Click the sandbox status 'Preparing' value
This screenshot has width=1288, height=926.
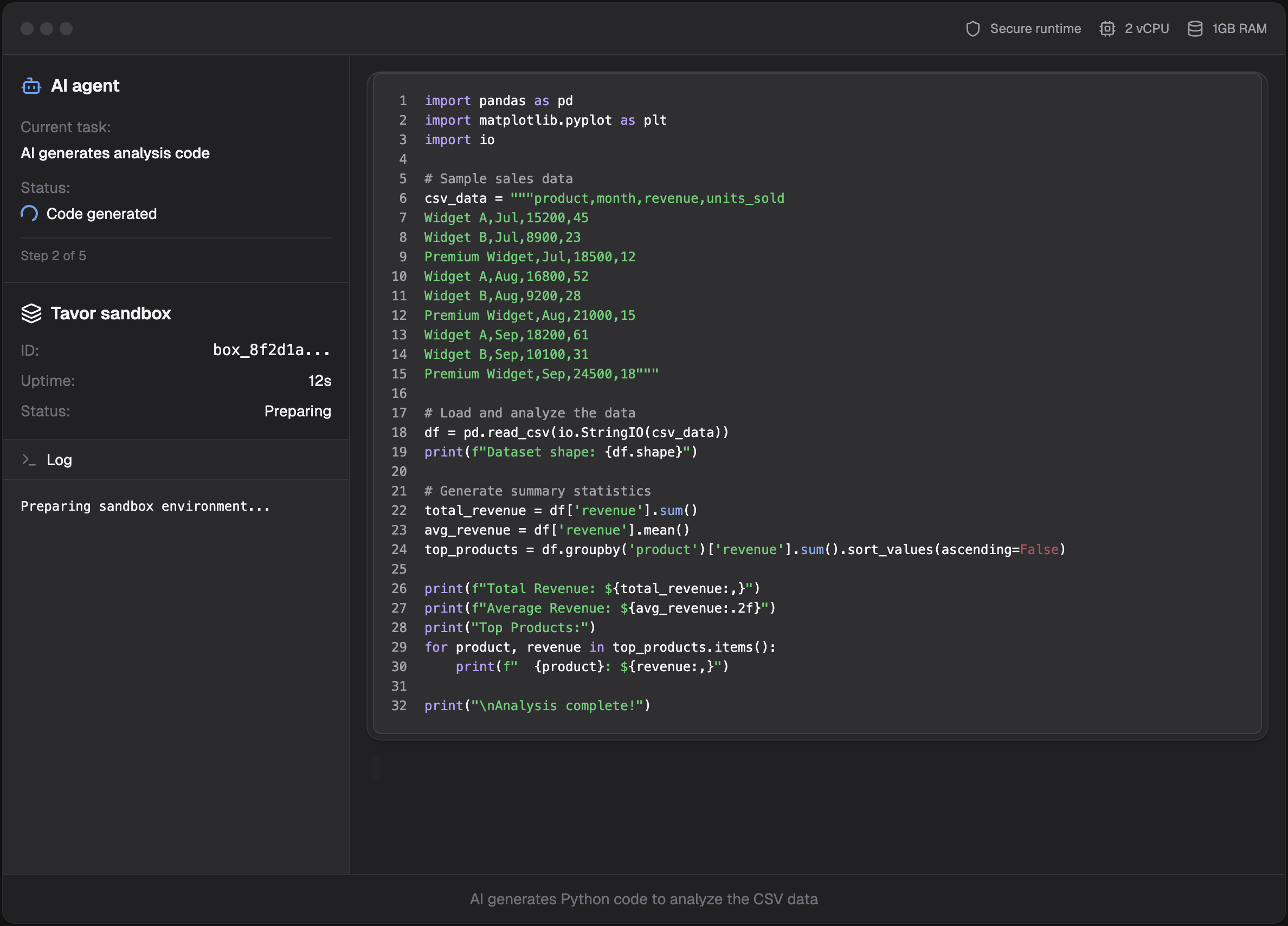click(298, 411)
